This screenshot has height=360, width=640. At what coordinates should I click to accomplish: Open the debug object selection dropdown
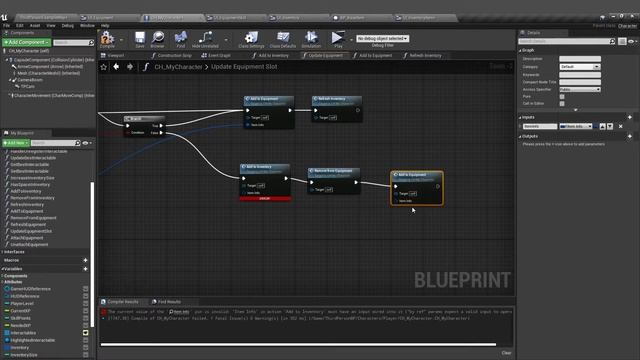(382, 38)
